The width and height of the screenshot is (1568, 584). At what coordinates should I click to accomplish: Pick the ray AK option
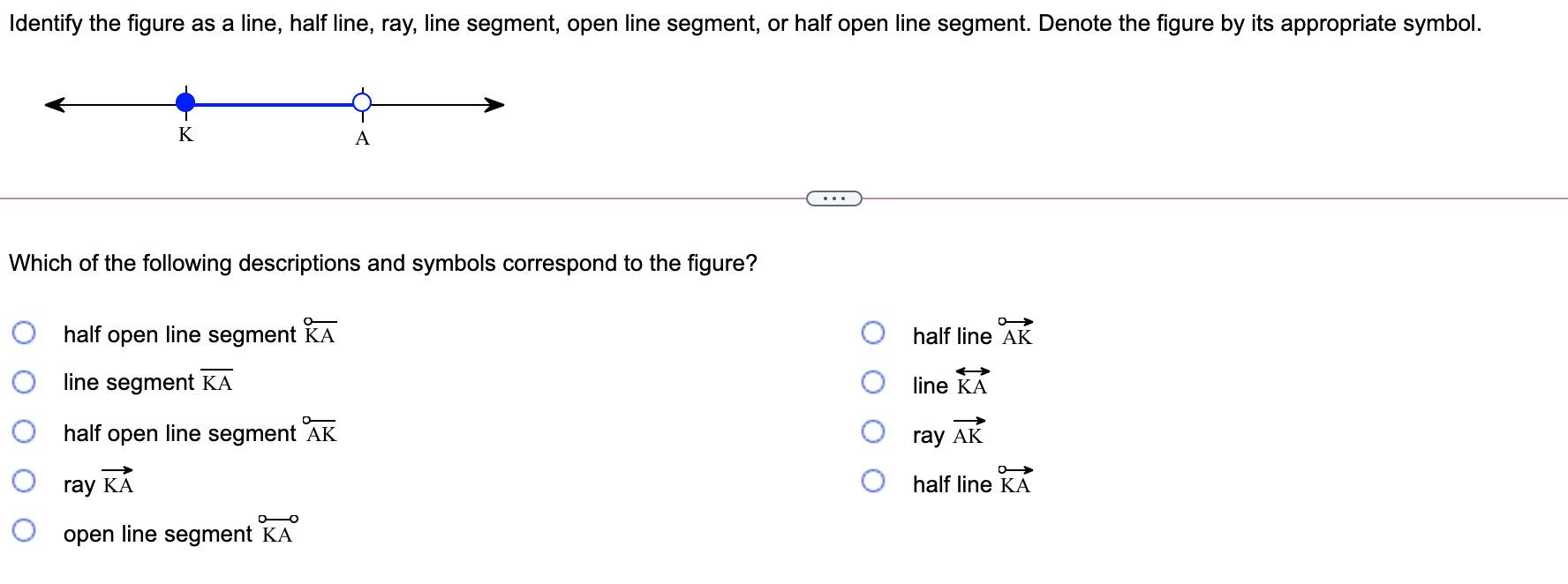[x=874, y=431]
